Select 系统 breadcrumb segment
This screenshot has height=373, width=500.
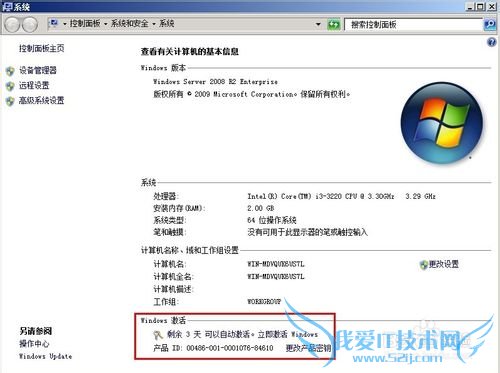point(167,23)
